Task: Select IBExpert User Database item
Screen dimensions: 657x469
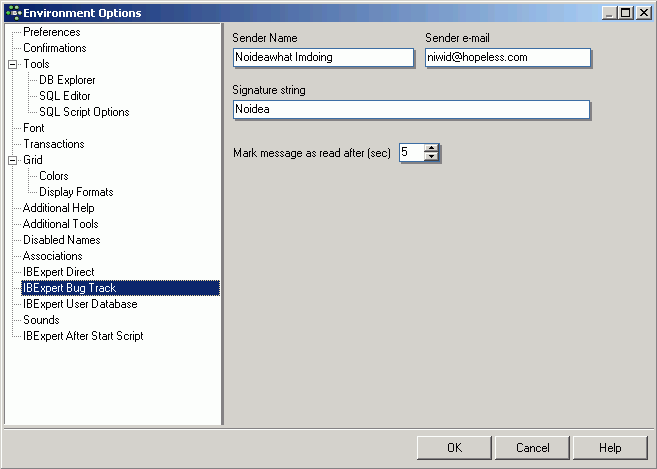Action: pos(80,304)
